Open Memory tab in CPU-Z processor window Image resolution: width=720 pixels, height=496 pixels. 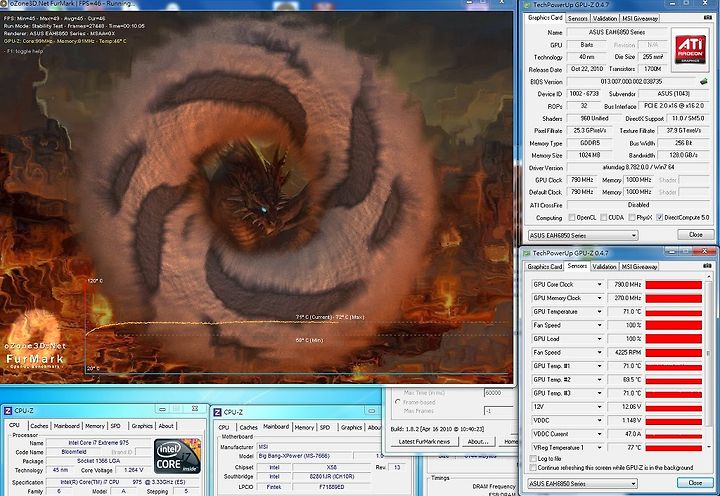[x=95, y=426]
